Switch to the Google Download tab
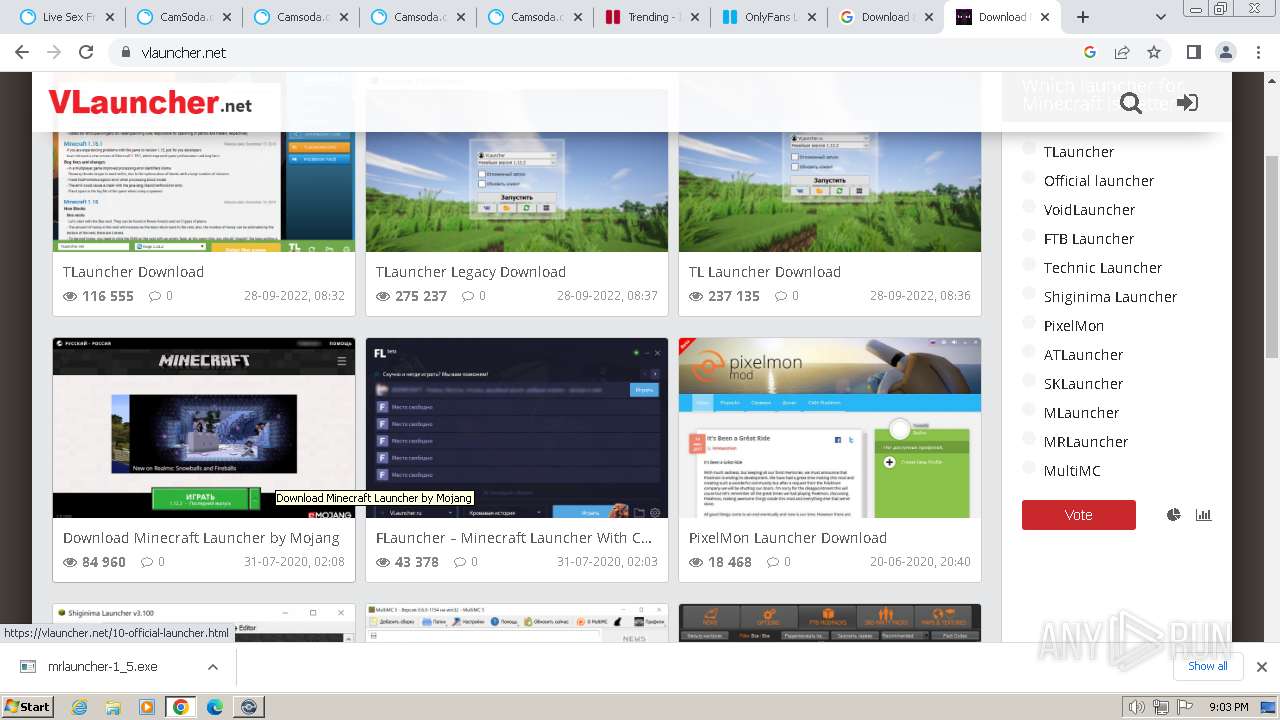Screen dimensions: 1280x720 (885, 17)
